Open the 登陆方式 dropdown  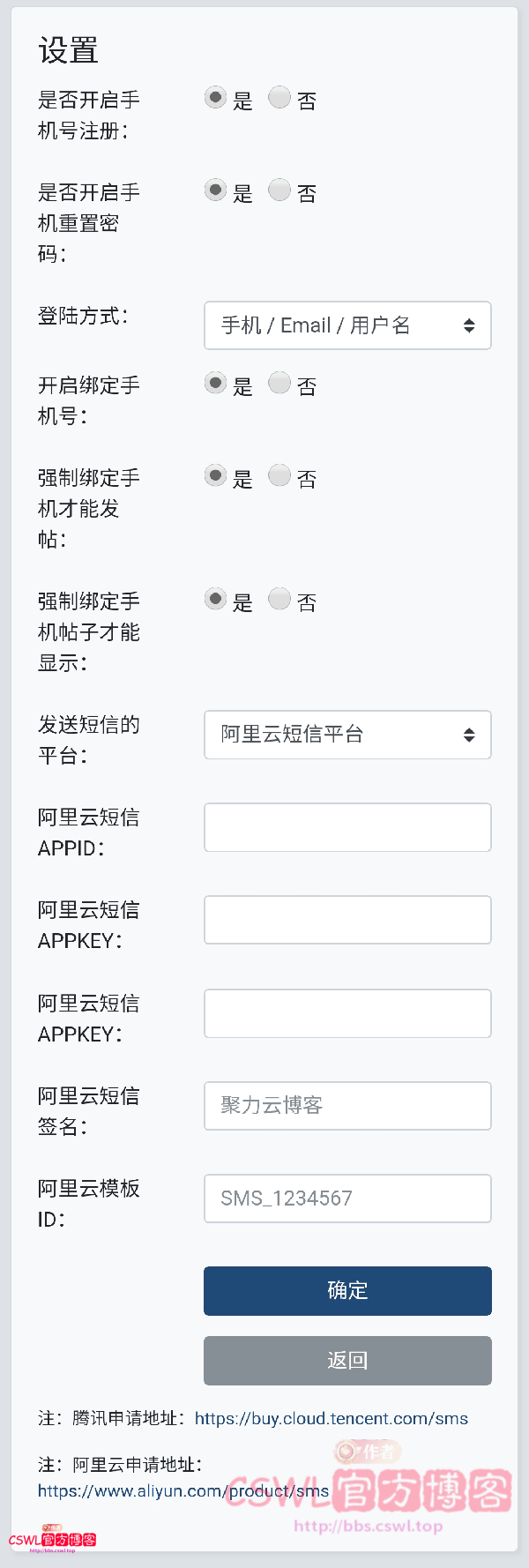347,325
